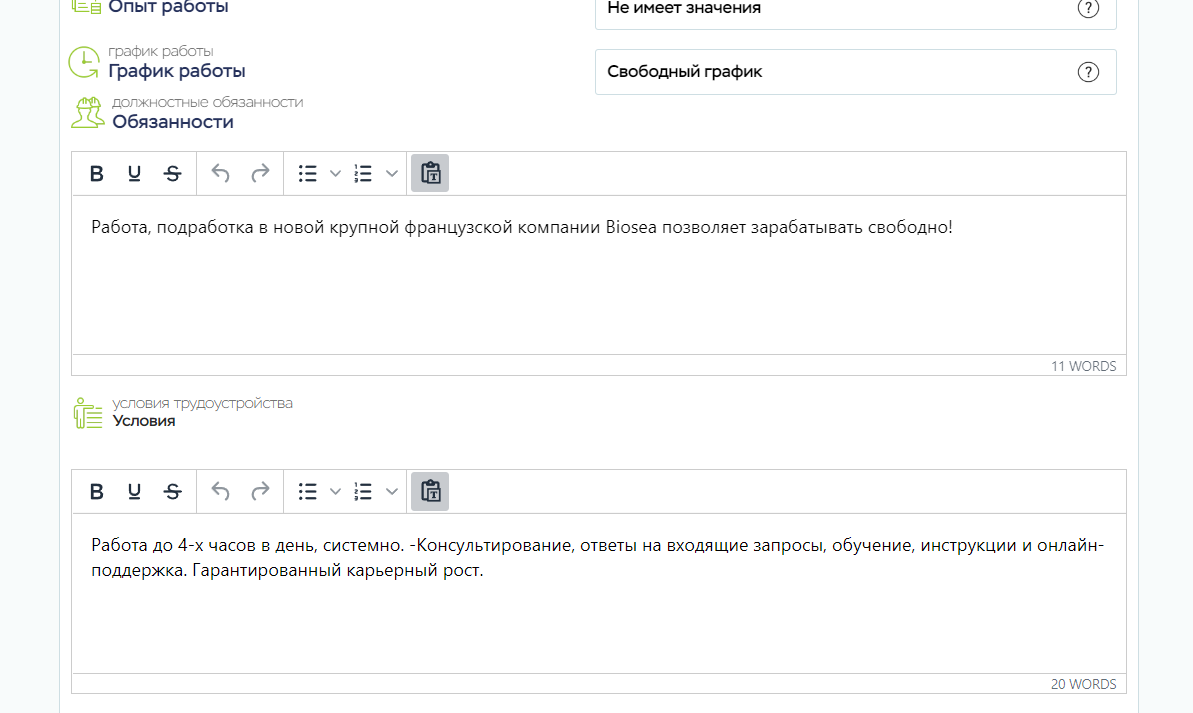
Task: Open bullet list style dropdown in Условия
Action: coord(336,492)
